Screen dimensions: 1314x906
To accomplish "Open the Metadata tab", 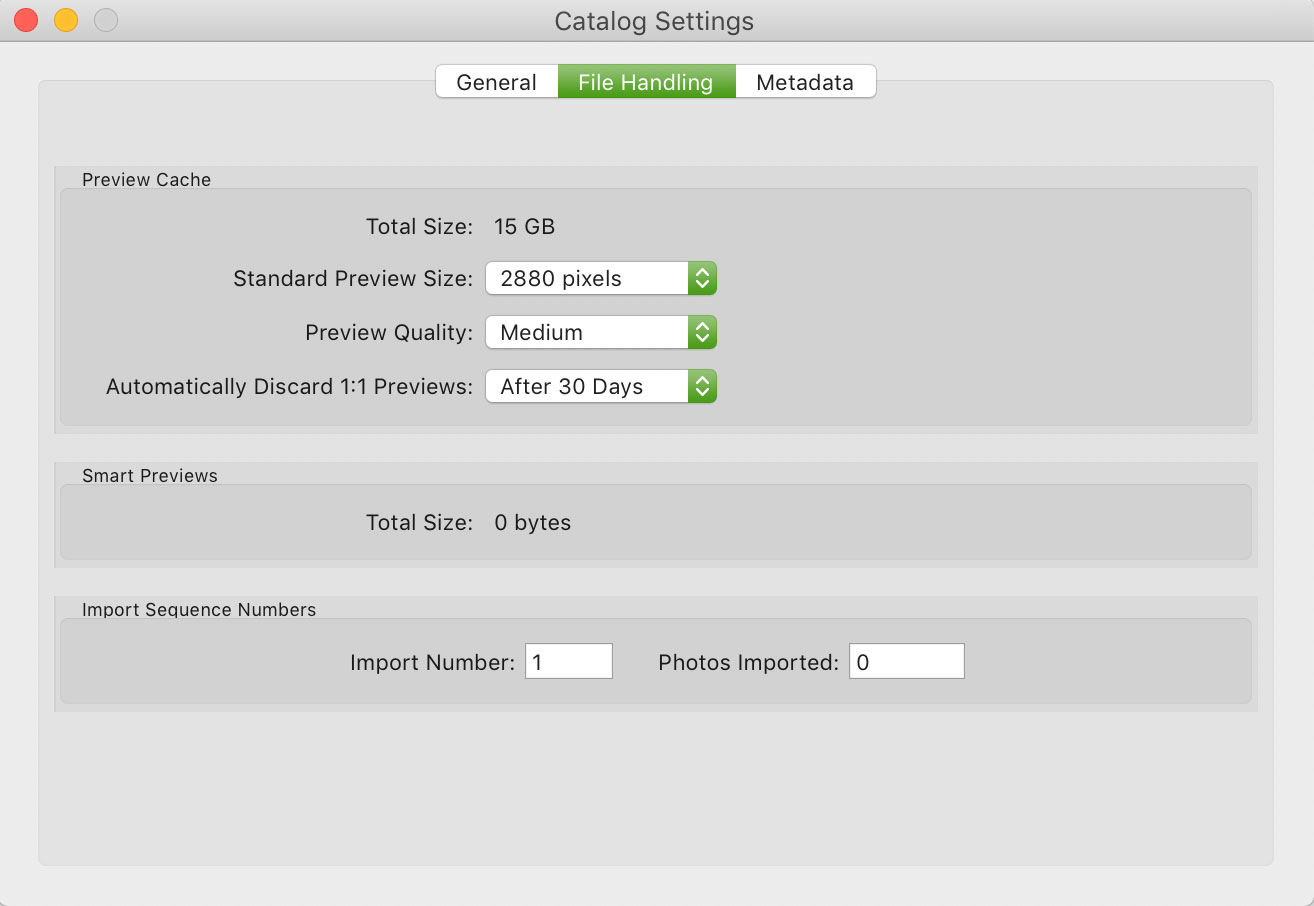I will pyautogui.click(x=805, y=82).
